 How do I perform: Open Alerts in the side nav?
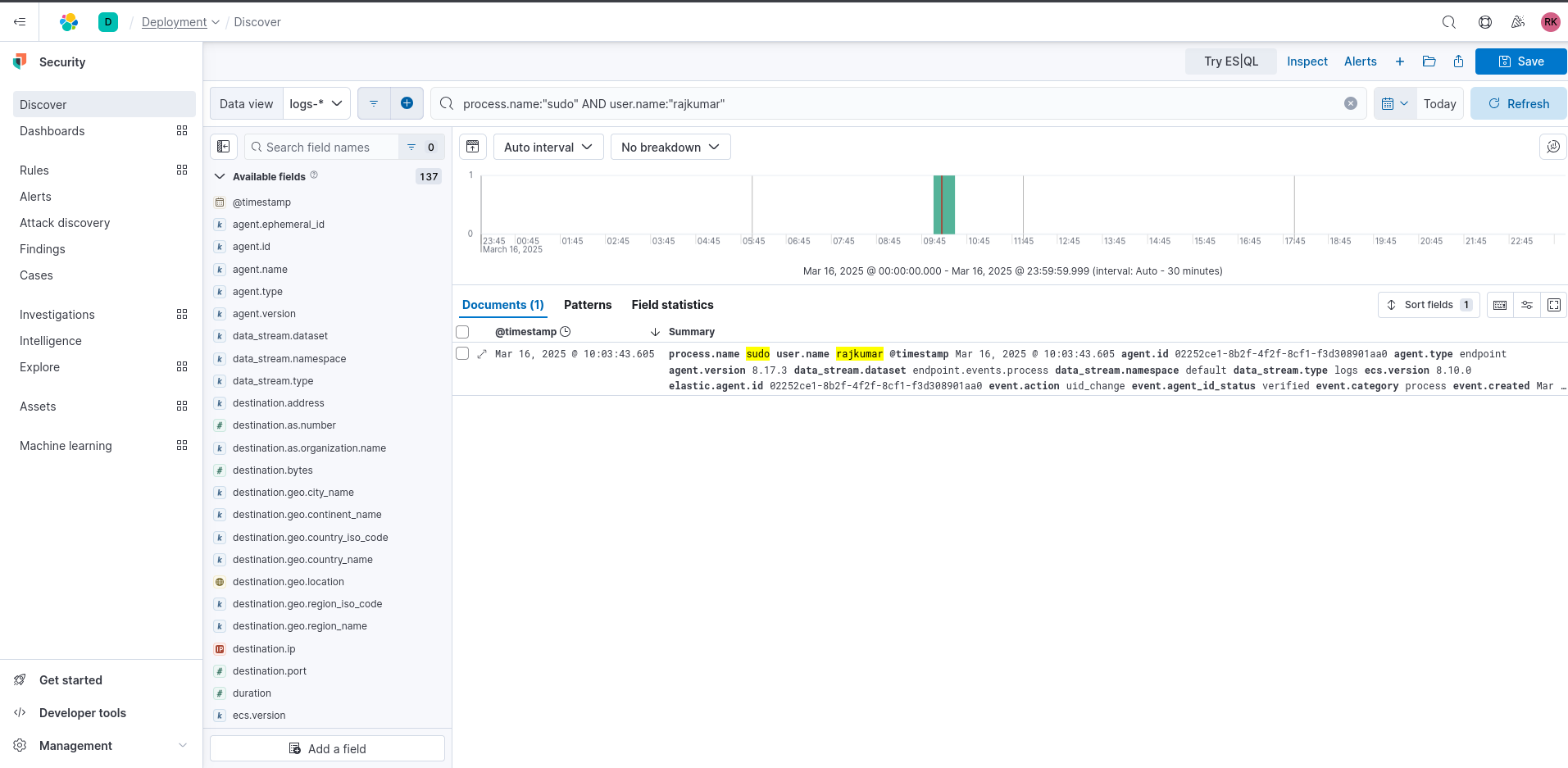point(35,197)
